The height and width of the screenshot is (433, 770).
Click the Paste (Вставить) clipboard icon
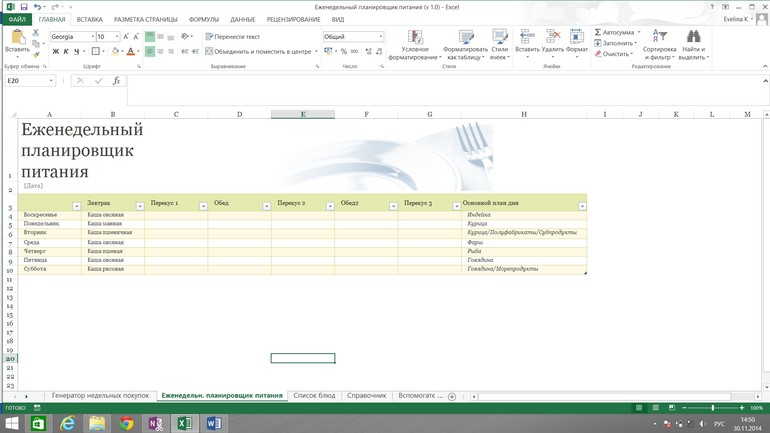pos(17,39)
